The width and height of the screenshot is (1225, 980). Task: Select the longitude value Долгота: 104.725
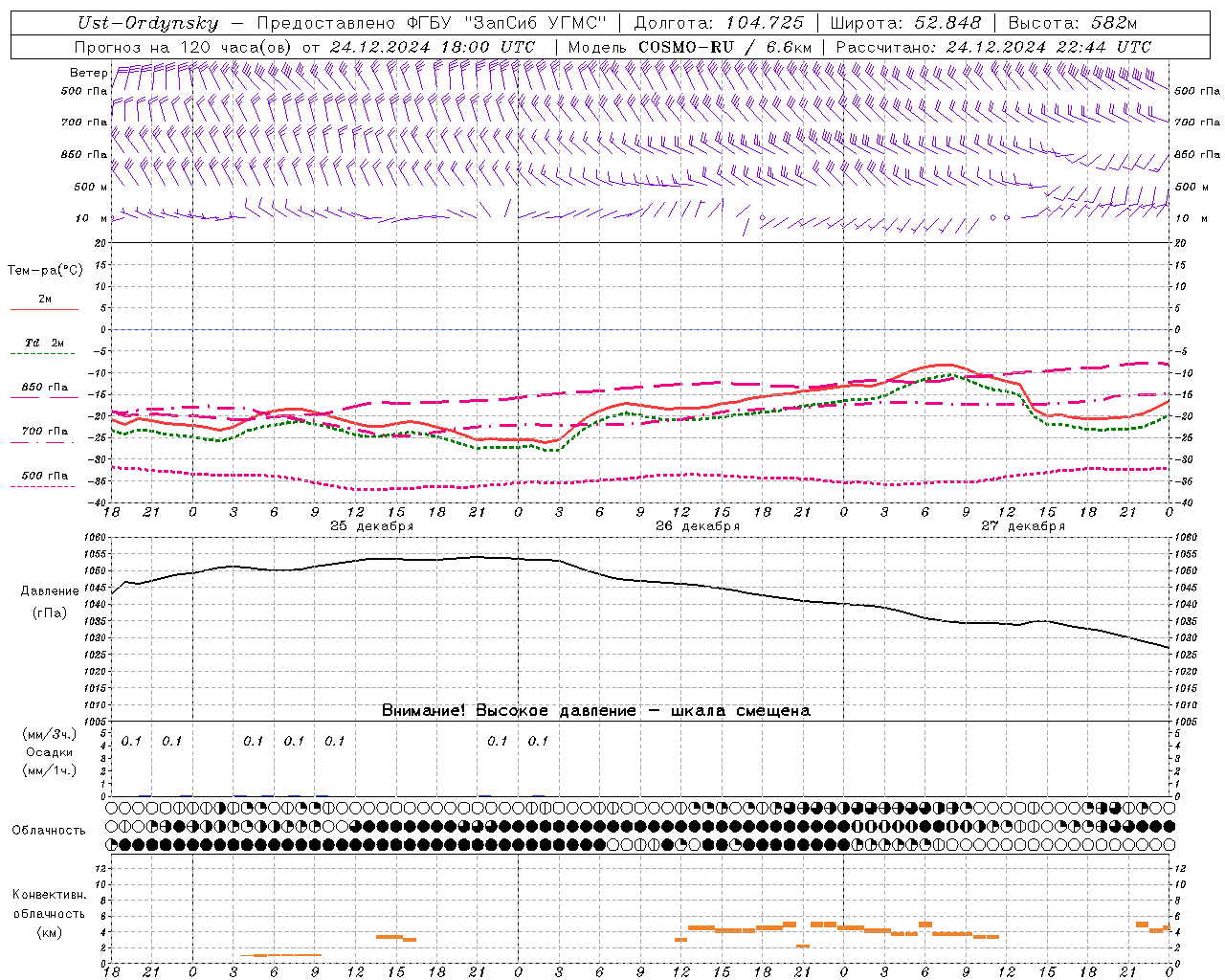click(719, 23)
